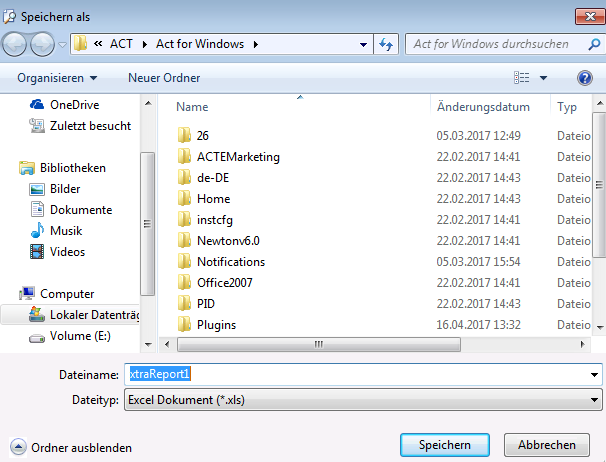Open Bilder library
This screenshot has width=606, height=462.
coord(54,189)
